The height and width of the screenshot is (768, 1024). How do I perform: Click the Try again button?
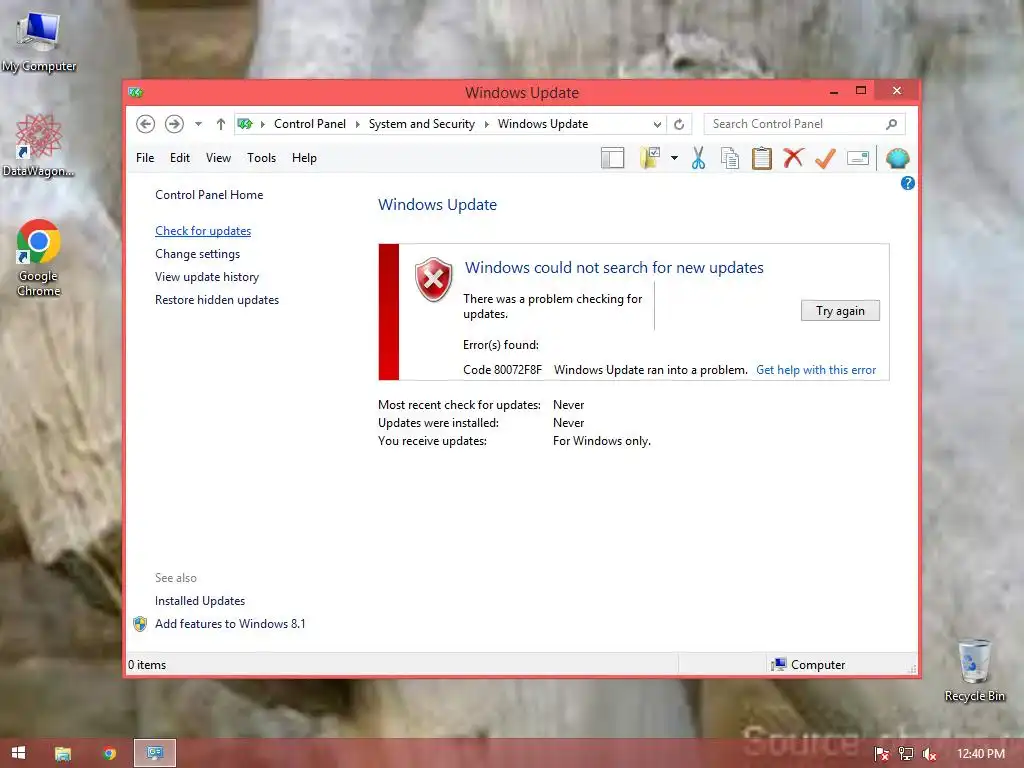pos(840,311)
